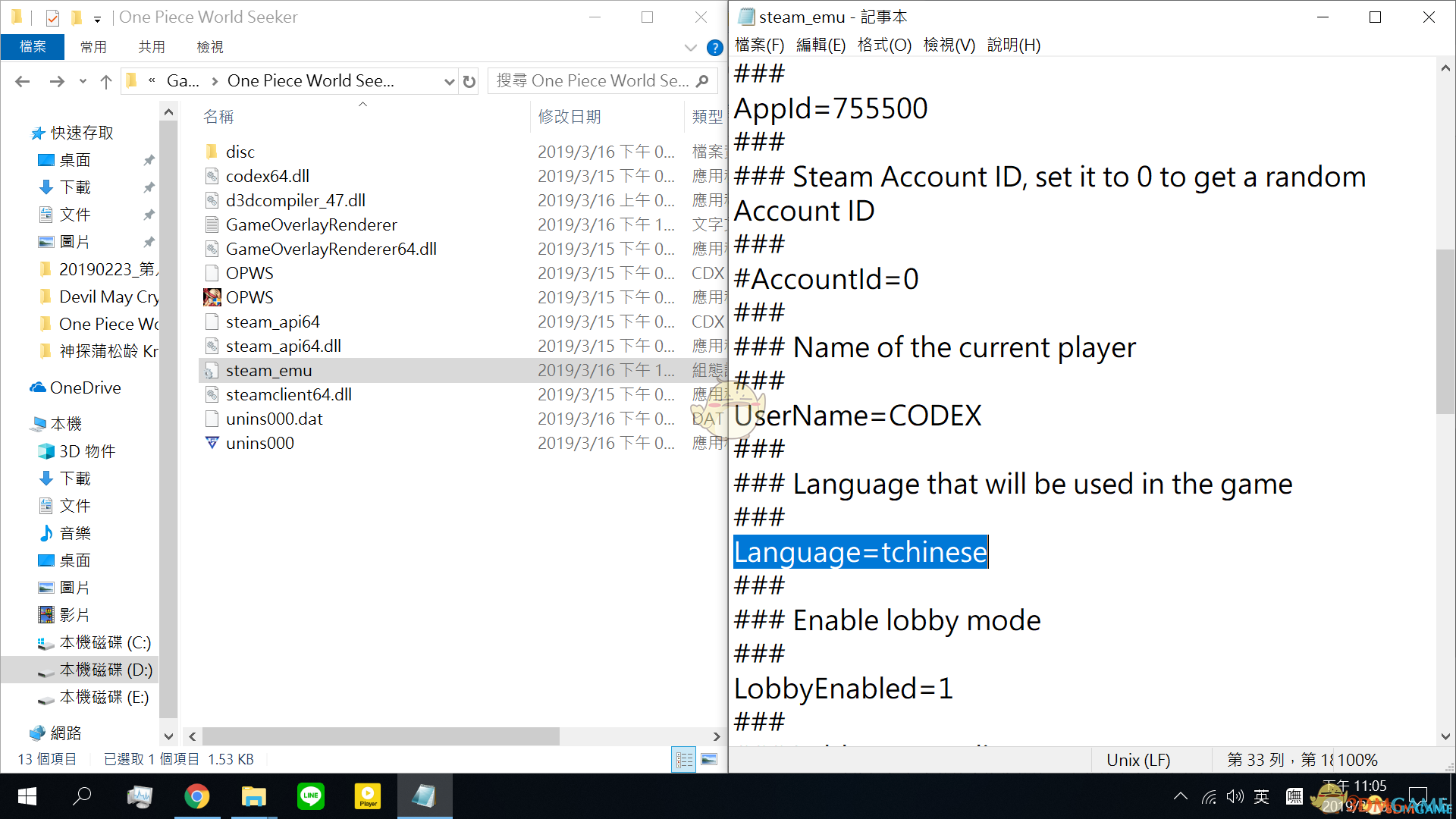Open 快速存取 in the navigation pane
The height and width of the screenshot is (819, 1456).
point(82,133)
